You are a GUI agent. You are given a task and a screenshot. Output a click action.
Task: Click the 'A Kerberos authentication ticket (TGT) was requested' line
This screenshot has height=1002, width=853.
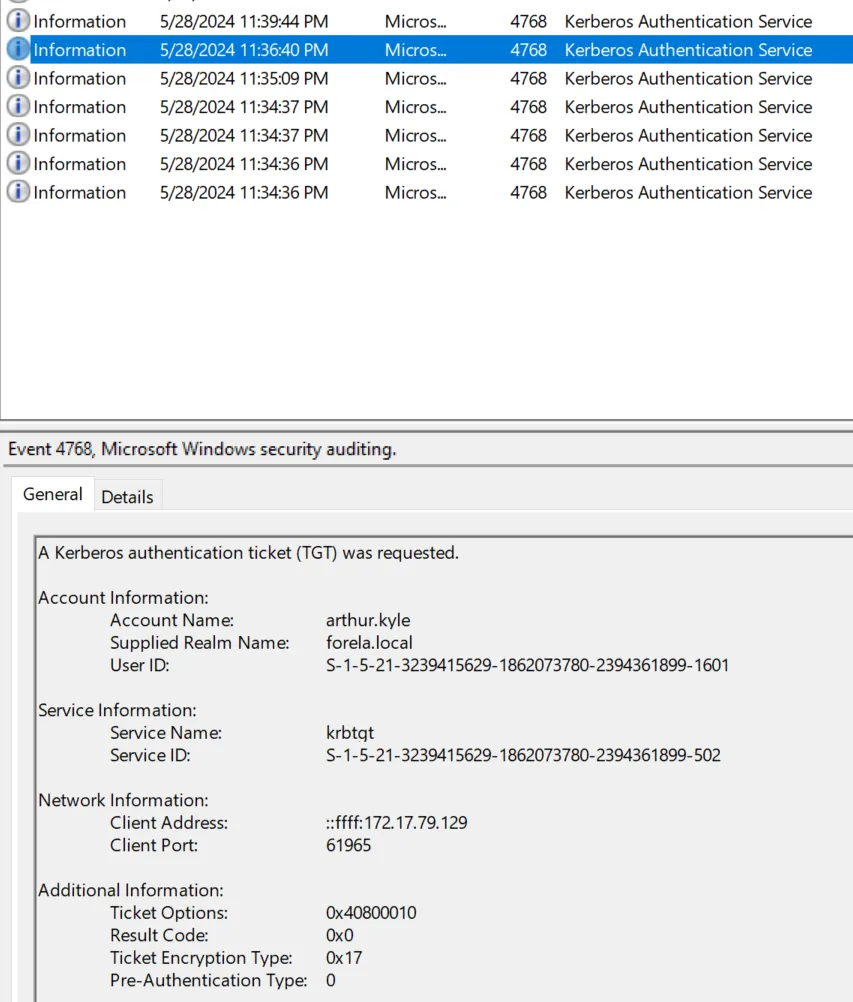click(x=248, y=553)
